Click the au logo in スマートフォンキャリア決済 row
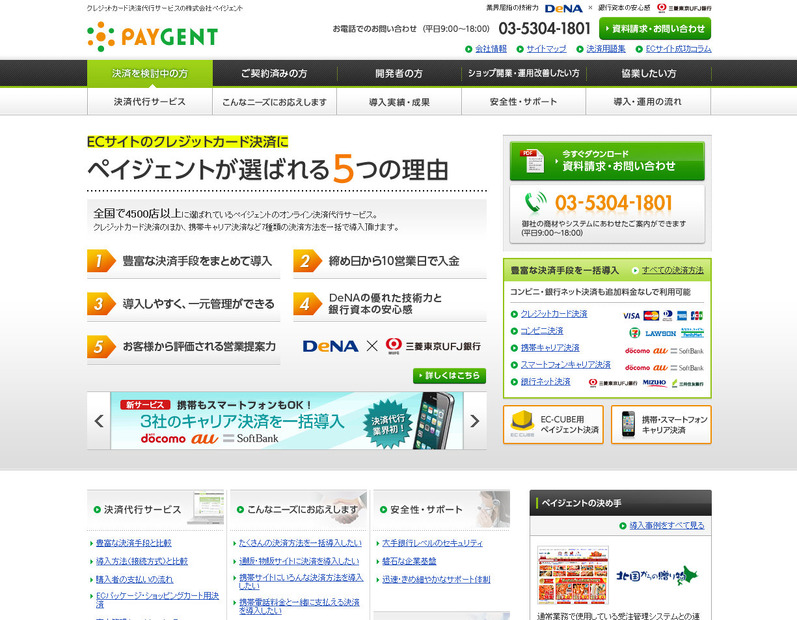Image resolution: width=797 pixels, height=620 pixels. tap(660, 367)
